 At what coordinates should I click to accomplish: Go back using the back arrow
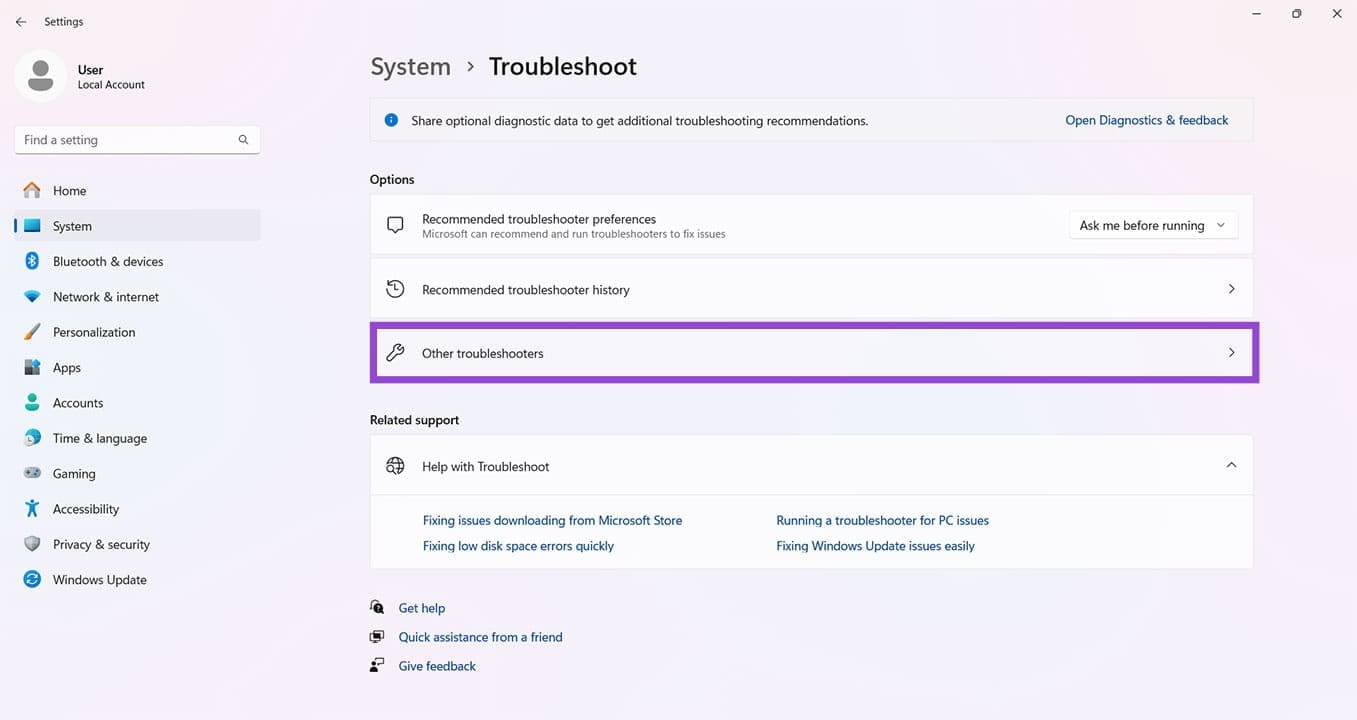[21, 21]
